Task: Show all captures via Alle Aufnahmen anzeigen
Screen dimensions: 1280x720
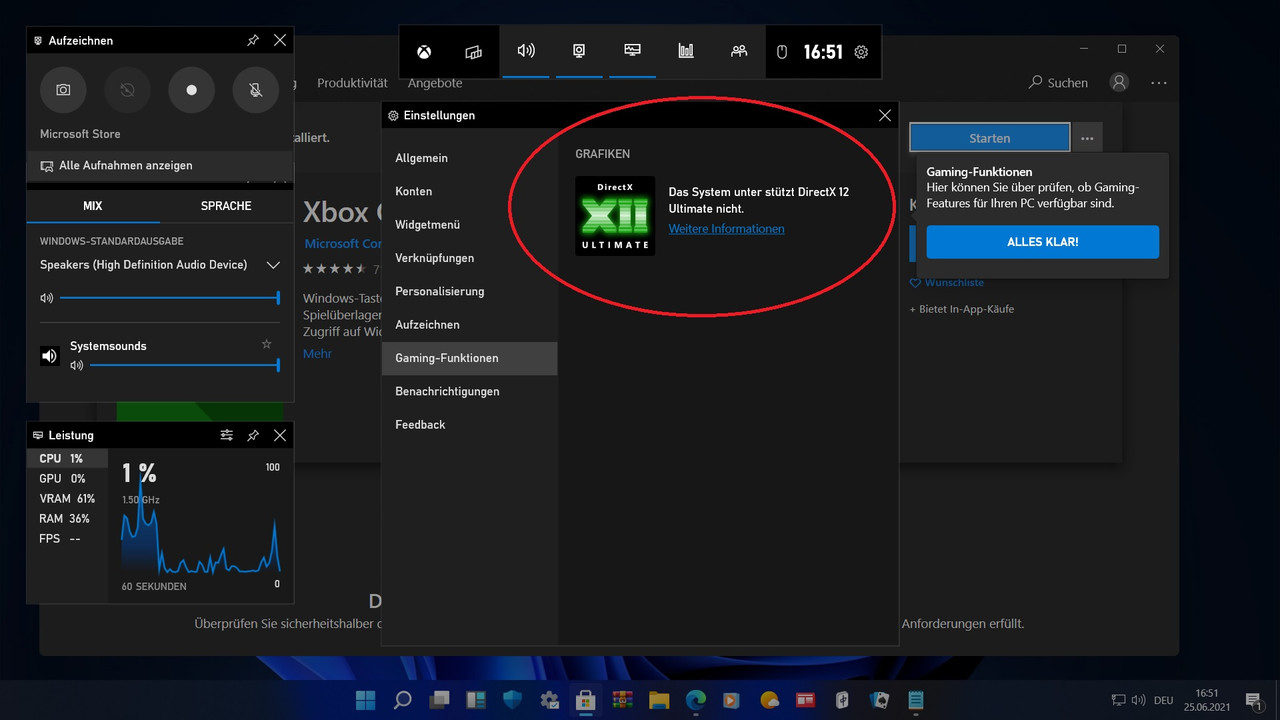Action: point(160,166)
